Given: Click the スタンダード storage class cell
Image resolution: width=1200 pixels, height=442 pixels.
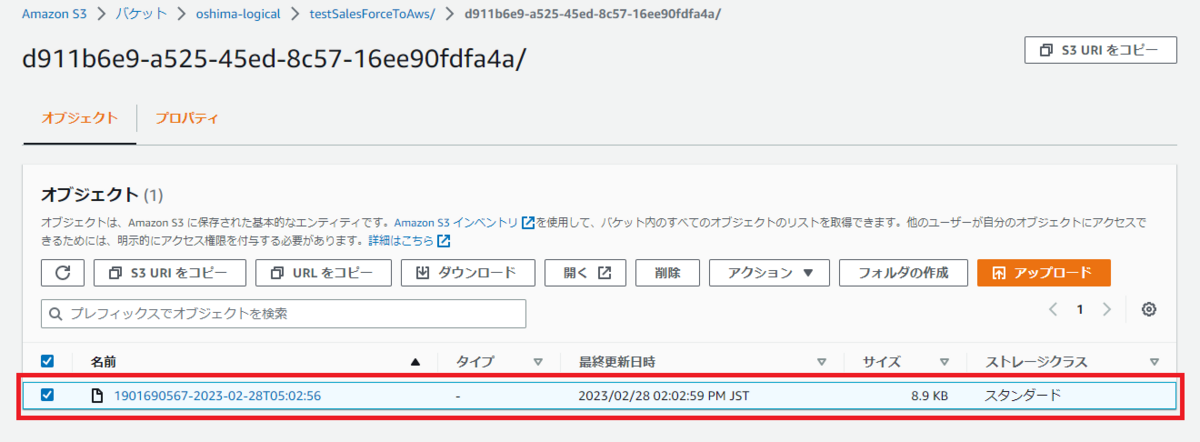Looking at the screenshot, I should coord(1023,396).
